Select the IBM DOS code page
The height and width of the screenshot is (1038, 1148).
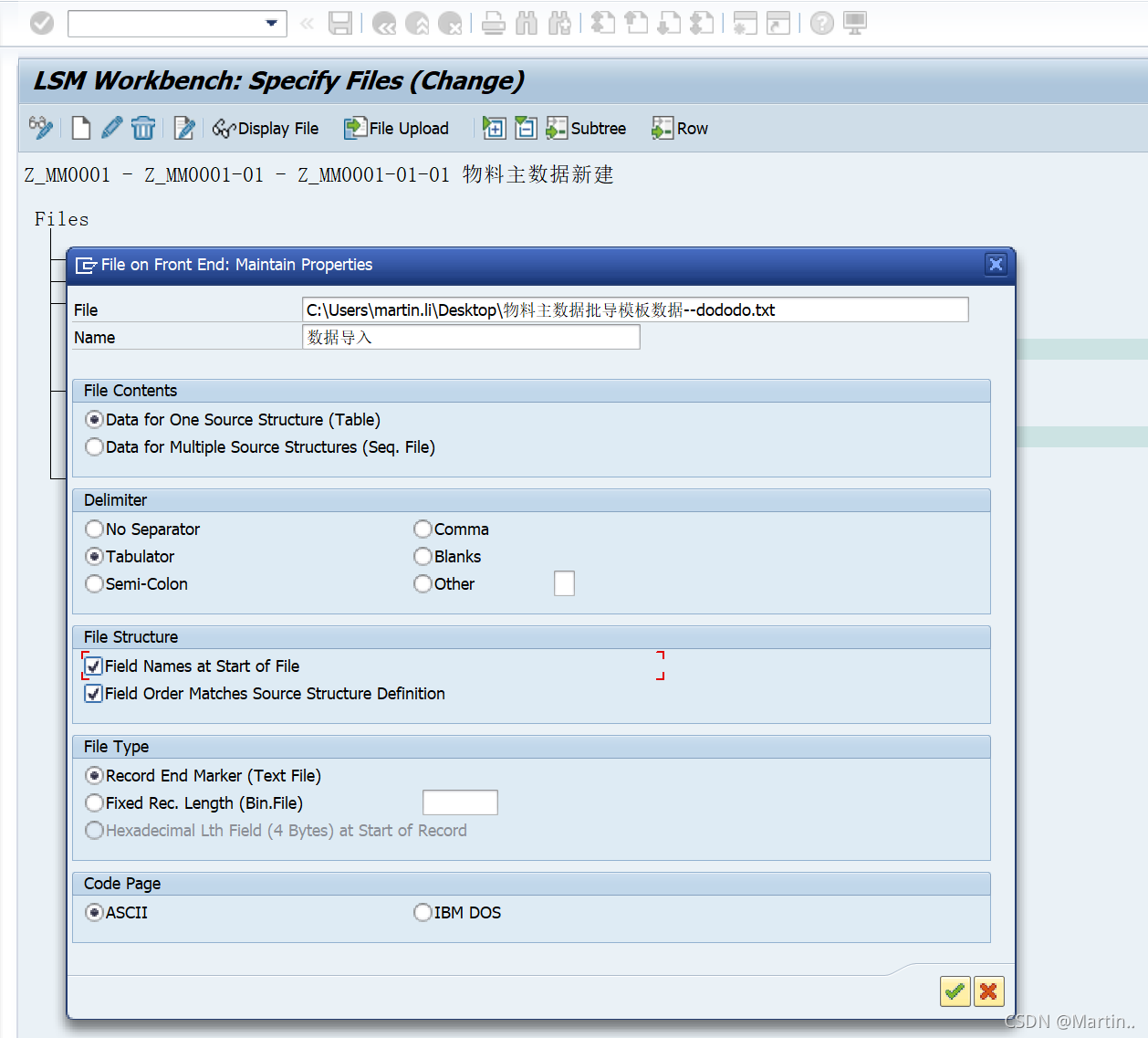tap(423, 913)
